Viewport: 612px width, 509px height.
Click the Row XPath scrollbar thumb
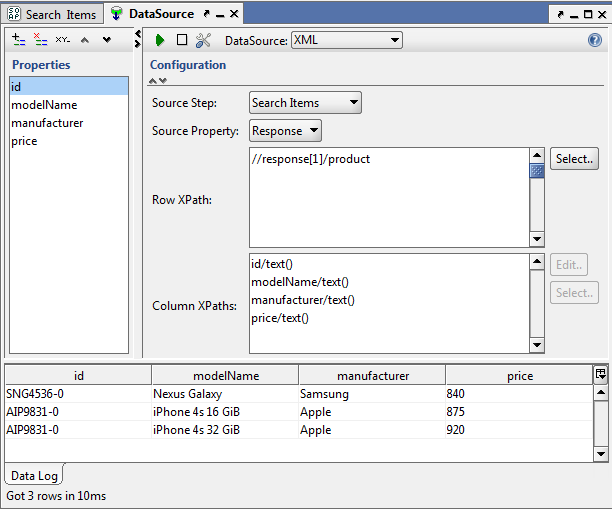tap(537, 171)
